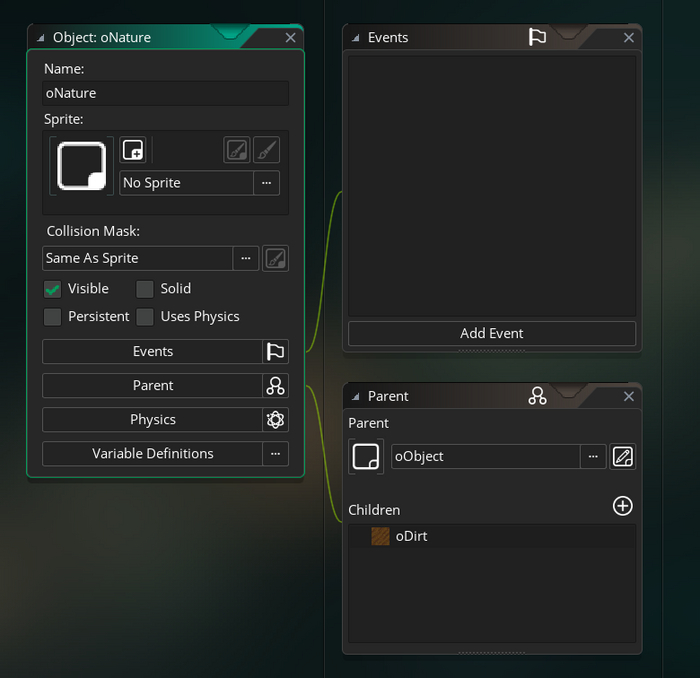Screen dimensions: 700x678
Task: Collapse the Object: oNature panel triangle
Action: click(41, 38)
